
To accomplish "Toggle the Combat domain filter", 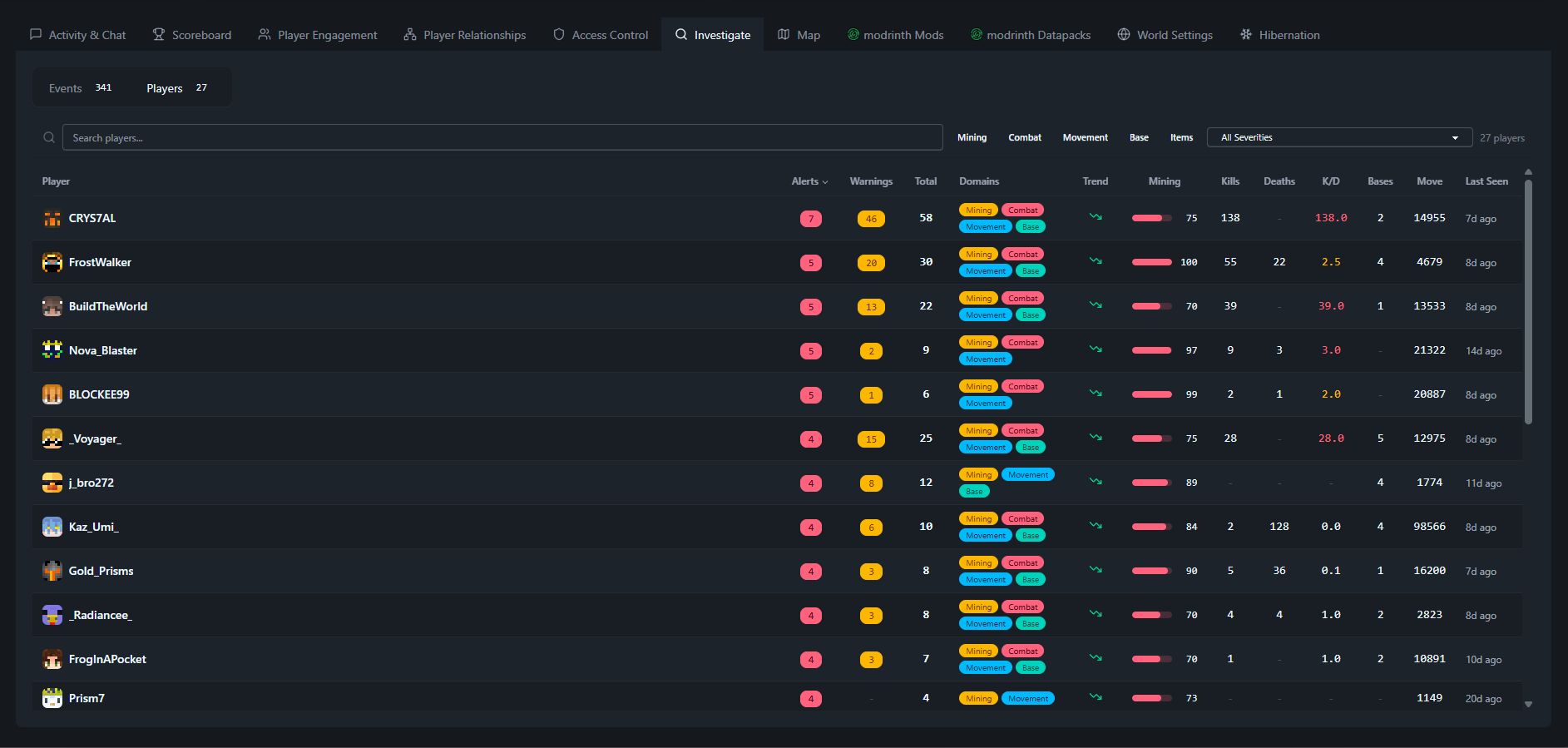I will pyautogui.click(x=1025, y=138).
